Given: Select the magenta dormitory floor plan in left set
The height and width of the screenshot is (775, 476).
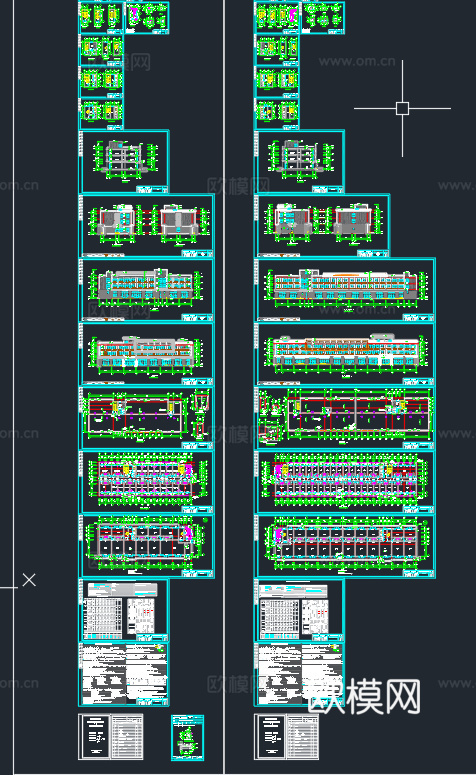Looking at the screenshot, I should coord(147,482).
